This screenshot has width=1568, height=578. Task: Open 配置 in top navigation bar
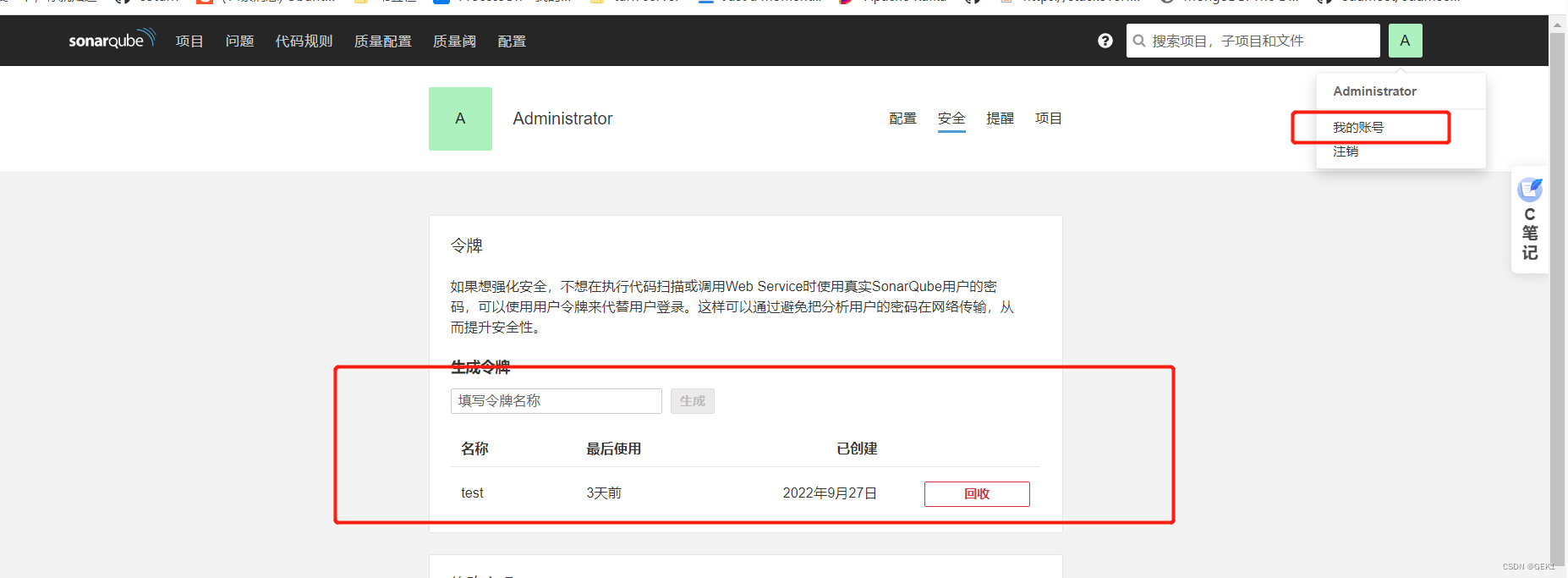pos(512,41)
